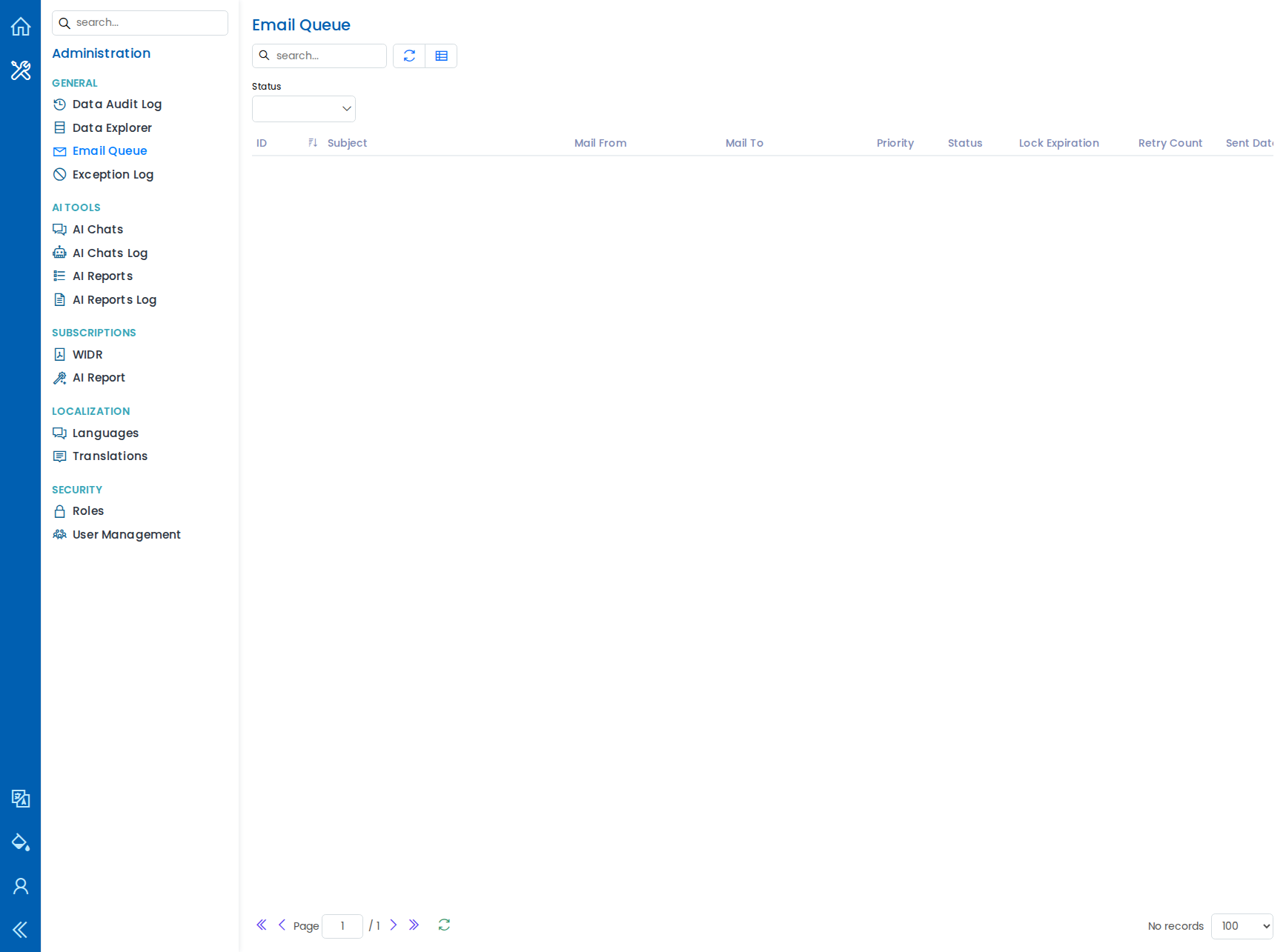This screenshot has width=1286, height=952.
Task: Open AI Reports Log page
Action: coord(114,299)
